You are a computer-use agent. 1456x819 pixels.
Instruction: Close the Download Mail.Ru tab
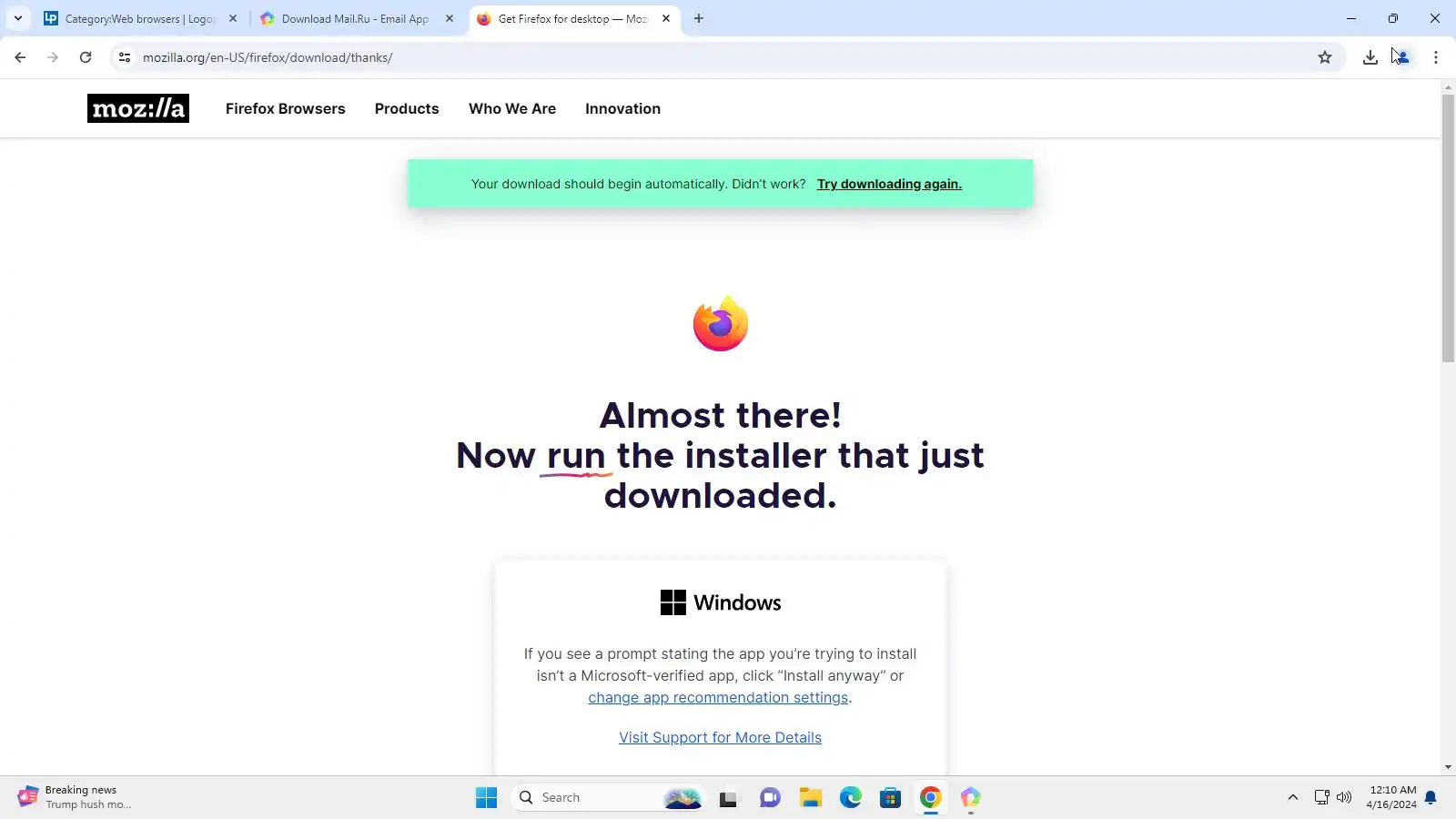point(450,18)
